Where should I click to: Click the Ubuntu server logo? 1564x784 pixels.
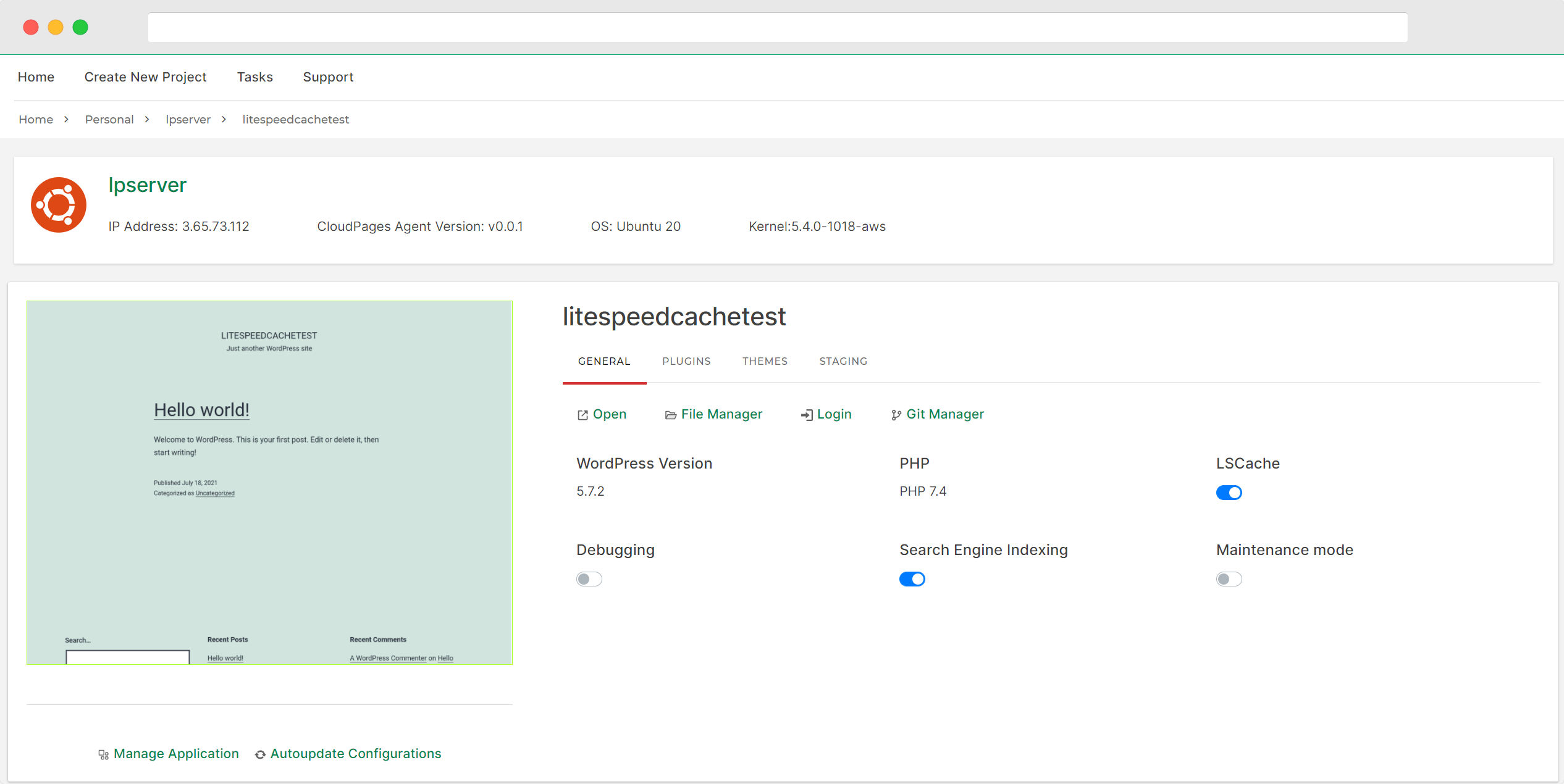[x=59, y=205]
